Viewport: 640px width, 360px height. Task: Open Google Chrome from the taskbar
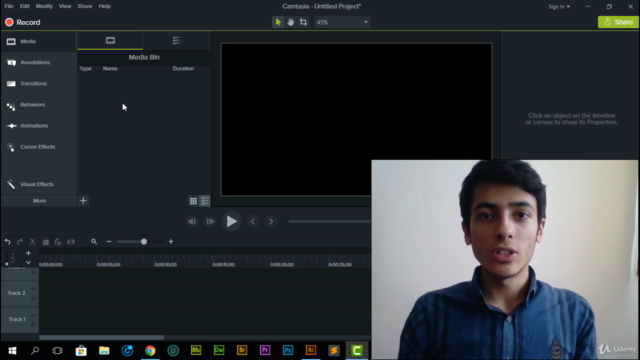point(150,351)
